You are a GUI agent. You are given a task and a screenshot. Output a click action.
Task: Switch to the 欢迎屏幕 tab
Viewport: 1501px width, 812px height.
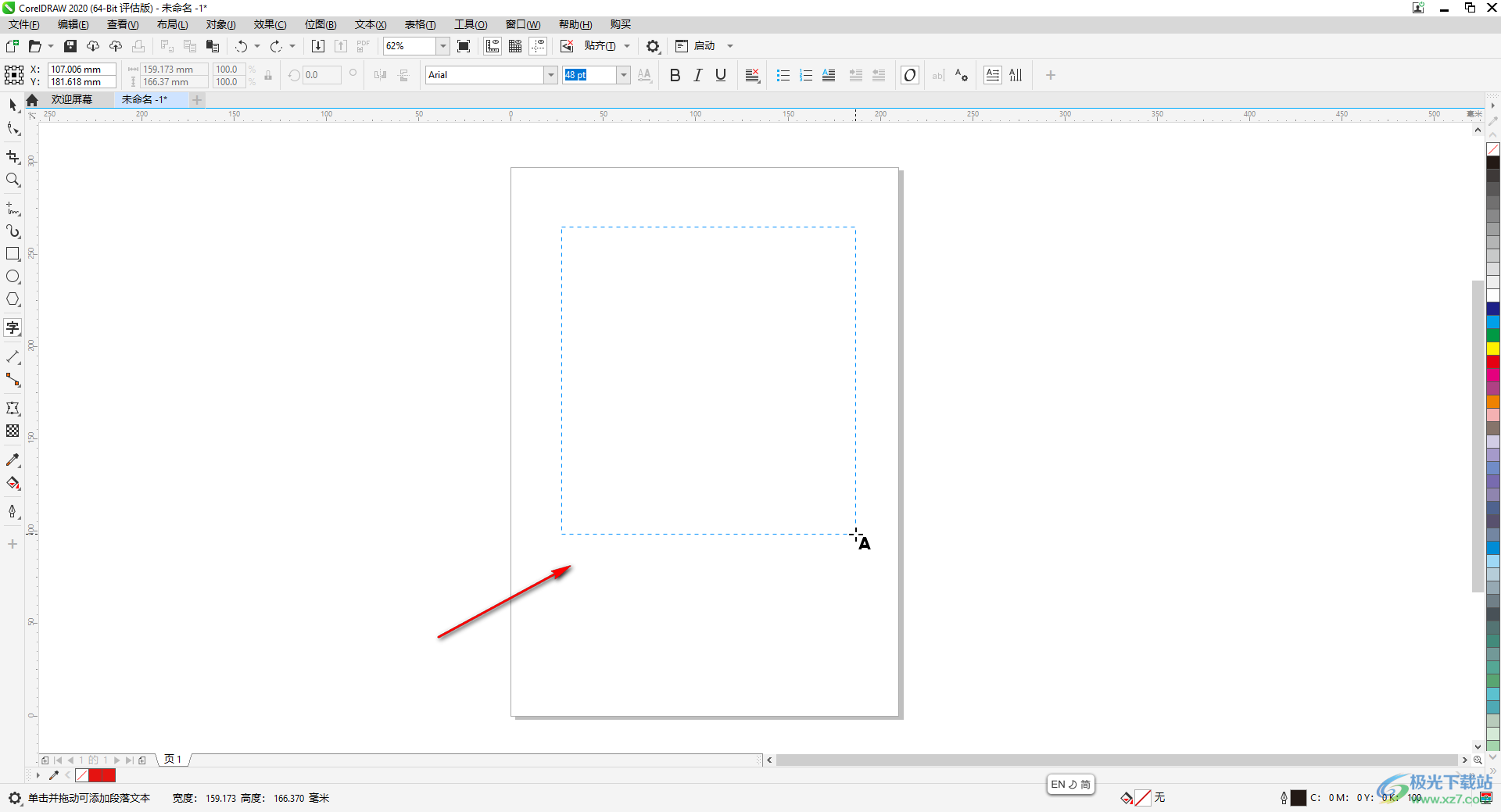[x=72, y=100]
